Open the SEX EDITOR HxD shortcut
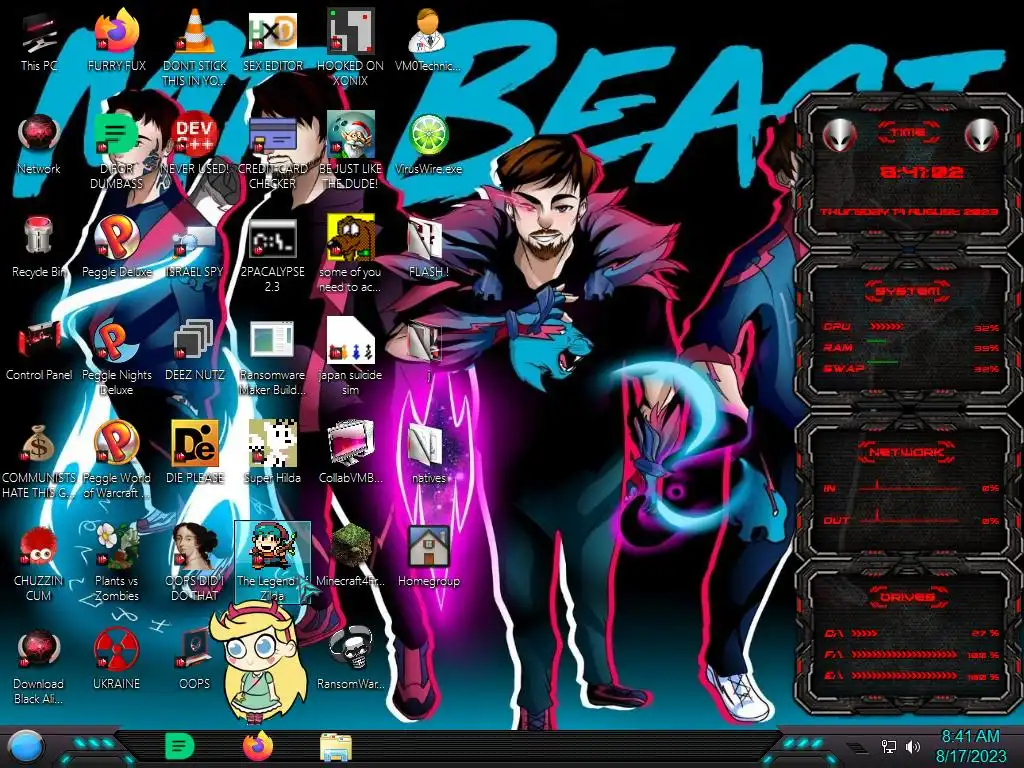Viewport: 1024px width, 768px height. point(272,33)
